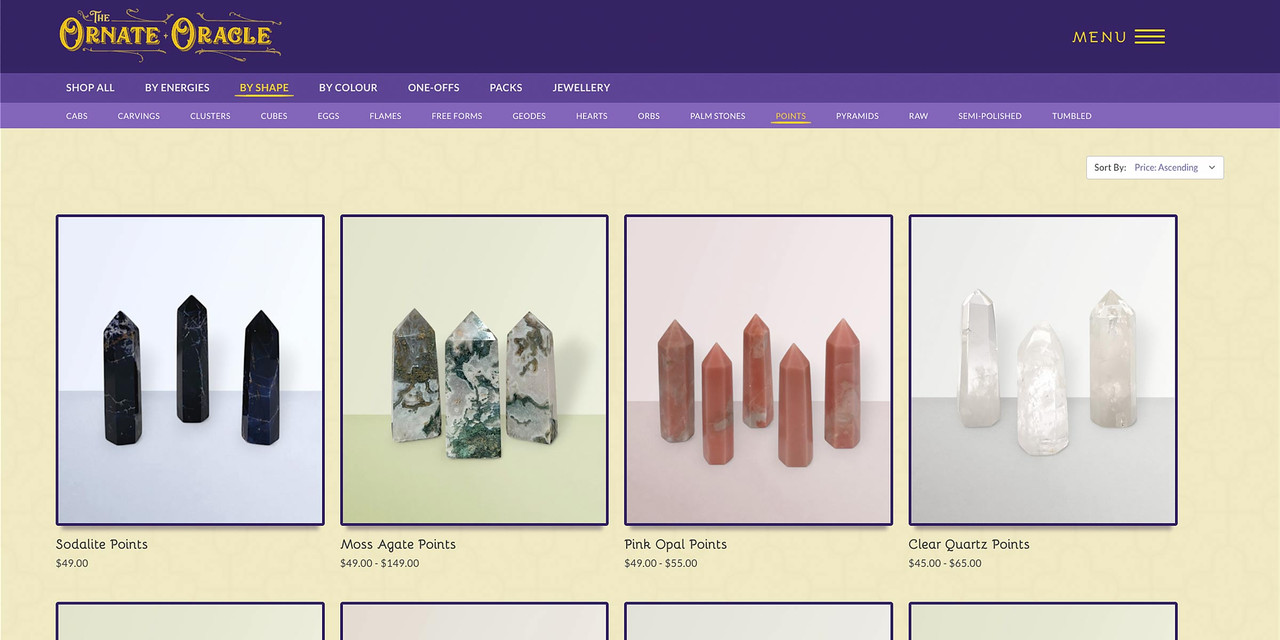Select the Pyramids shape filter

coord(857,116)
